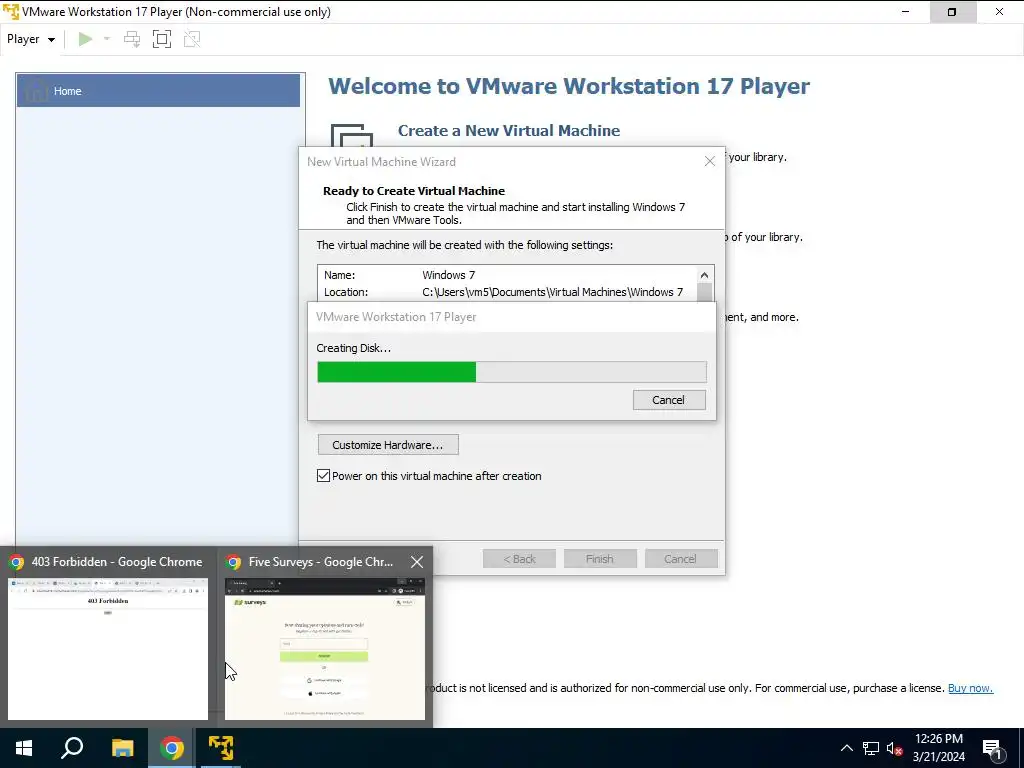Select Home in the library sidebar
1024x768 pixels.
coord(158,91)
